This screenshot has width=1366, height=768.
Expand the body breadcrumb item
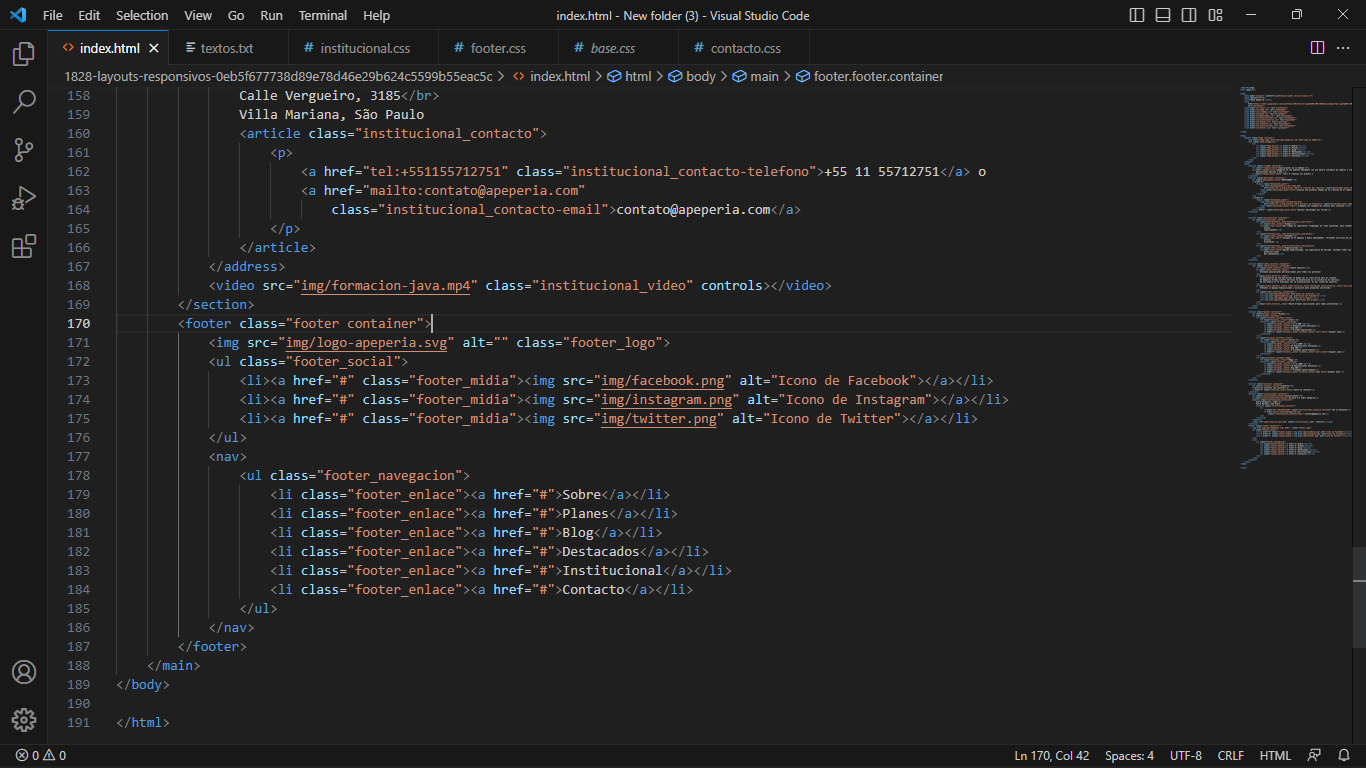coord(700,76)
